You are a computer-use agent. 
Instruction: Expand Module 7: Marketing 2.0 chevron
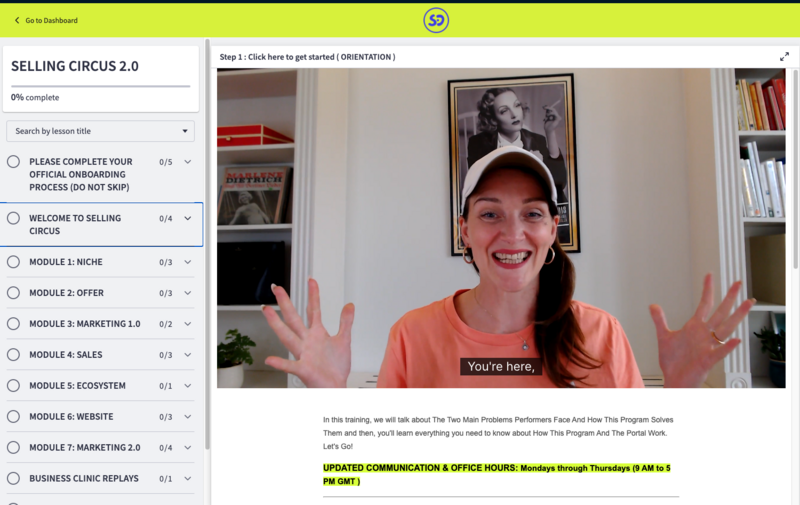pos(188,447)
